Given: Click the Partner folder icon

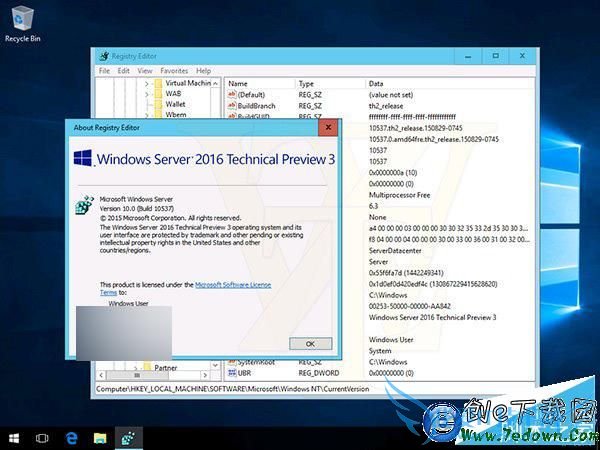Looking at the screenshot, I should coord(147,367).
